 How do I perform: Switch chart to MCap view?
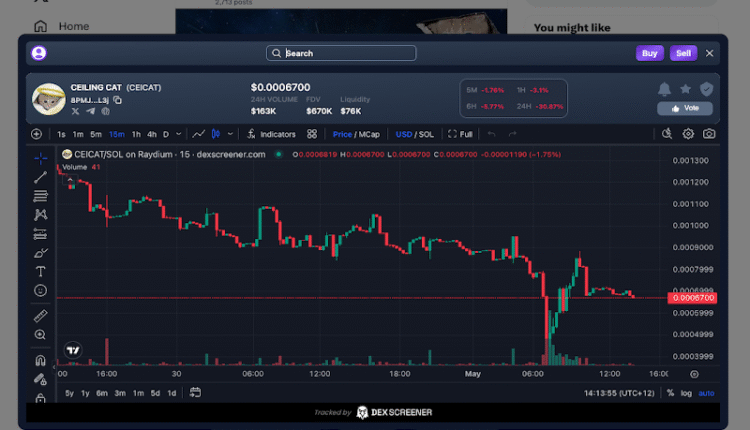[370, 133]
